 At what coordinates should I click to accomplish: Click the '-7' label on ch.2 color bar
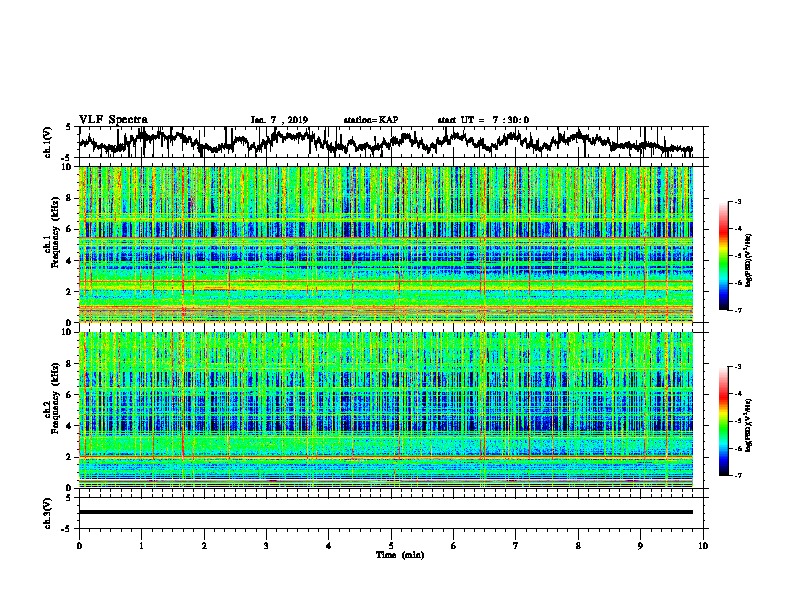pyautogui.click(x=738, y=475)
